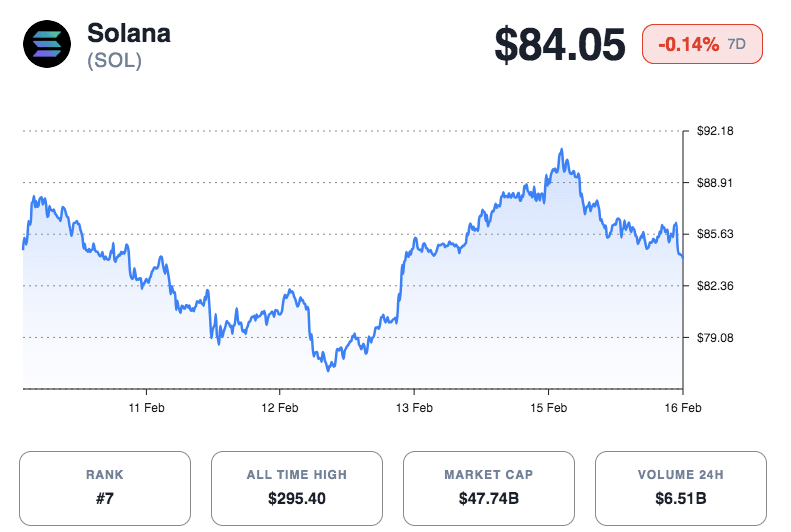Open the Volume 24H card
Image resolution: width=791 pixels, height=532 pixels.
681,487
